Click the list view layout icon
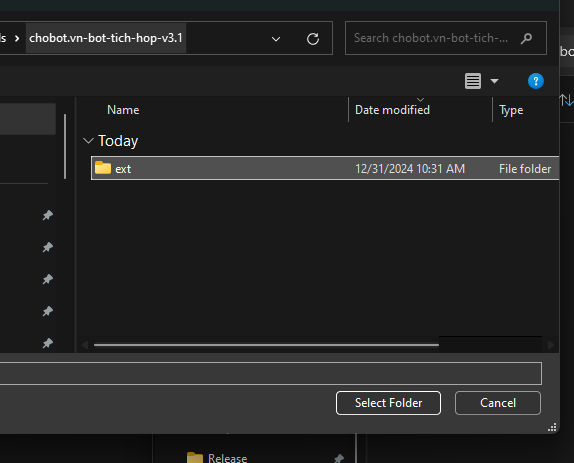The image size is (574, 463). pos(473,81)
